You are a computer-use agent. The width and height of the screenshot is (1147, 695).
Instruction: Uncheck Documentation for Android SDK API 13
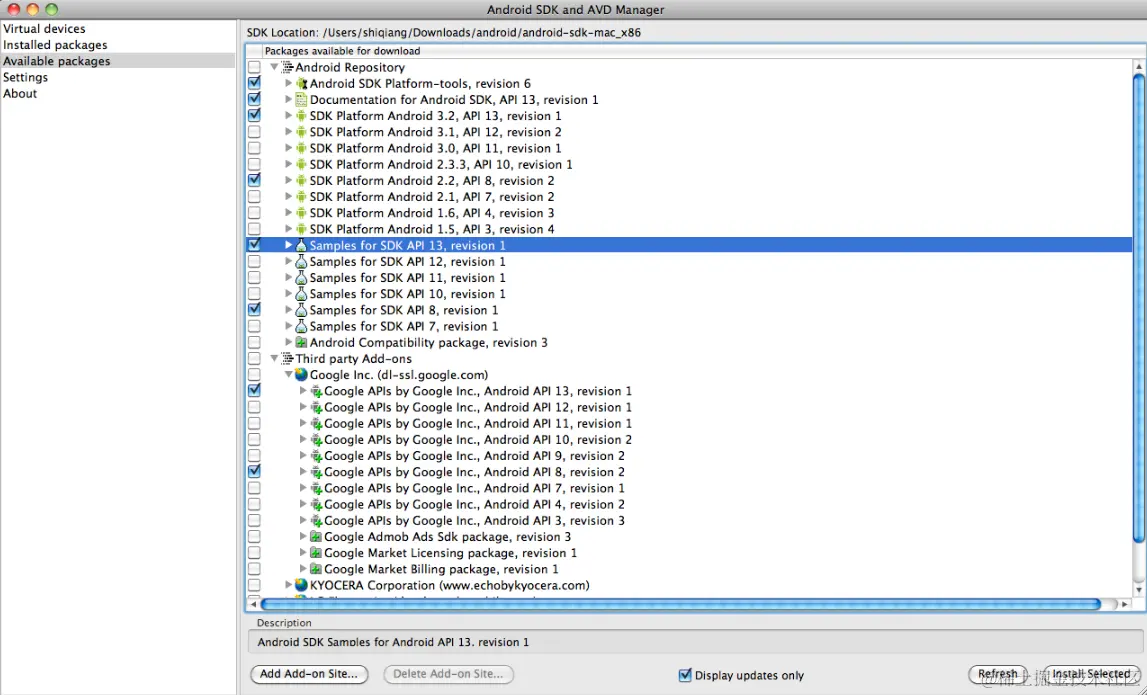click(254, 99)
